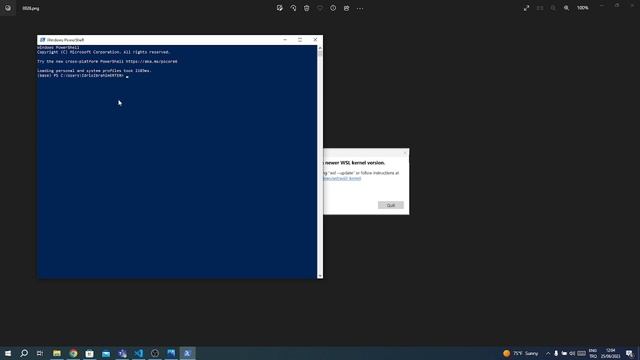Screen dimensions: 640x360
Task: Show file info with the info icon
Action: [x=333, y=8]
